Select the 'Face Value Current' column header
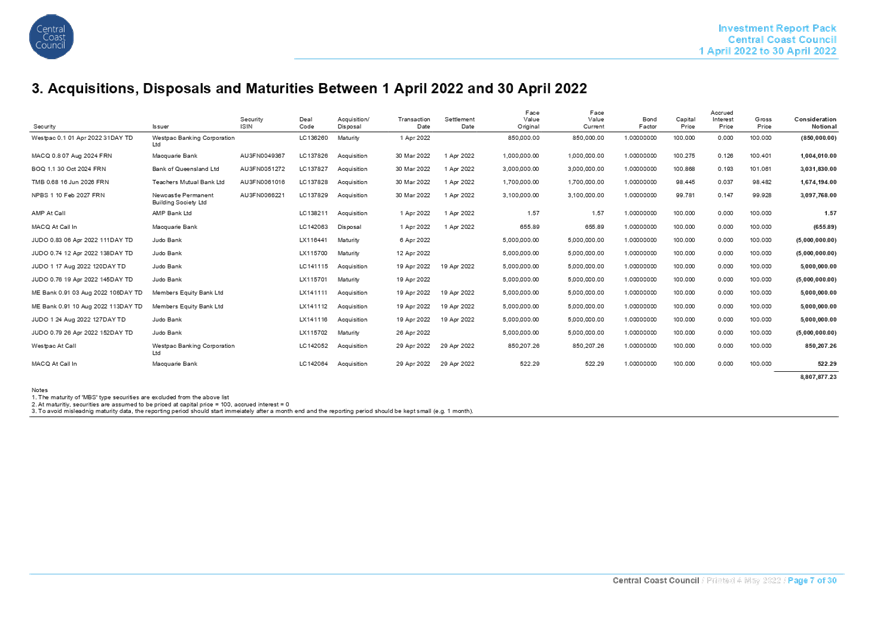874x618 pixels. pyautogui.click(x=594, y=119)
